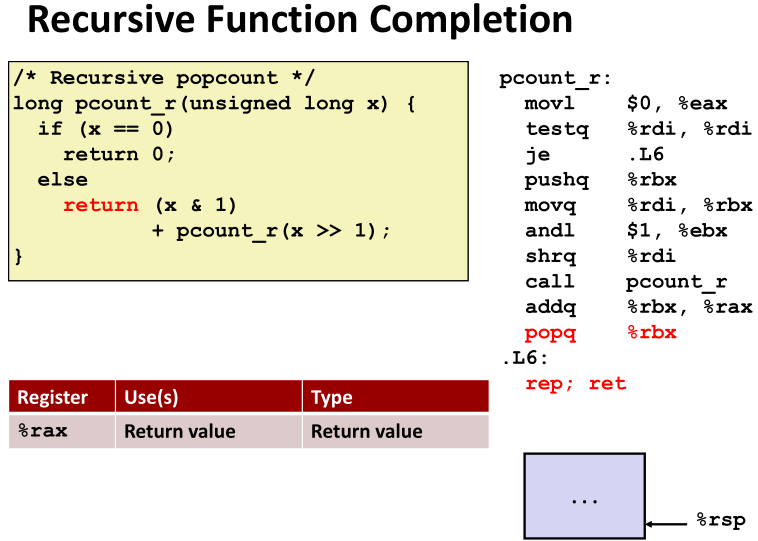
Task: Click the "addq %rbx, %rax" instruction
Action: click(639, 307)
